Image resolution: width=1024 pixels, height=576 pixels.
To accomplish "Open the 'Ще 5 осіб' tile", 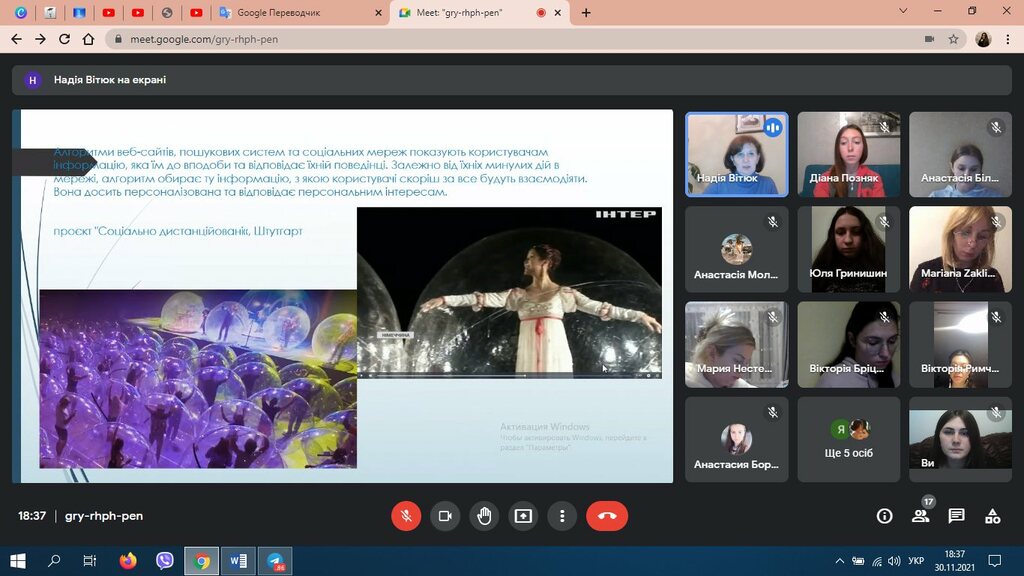I will [849, 439].
